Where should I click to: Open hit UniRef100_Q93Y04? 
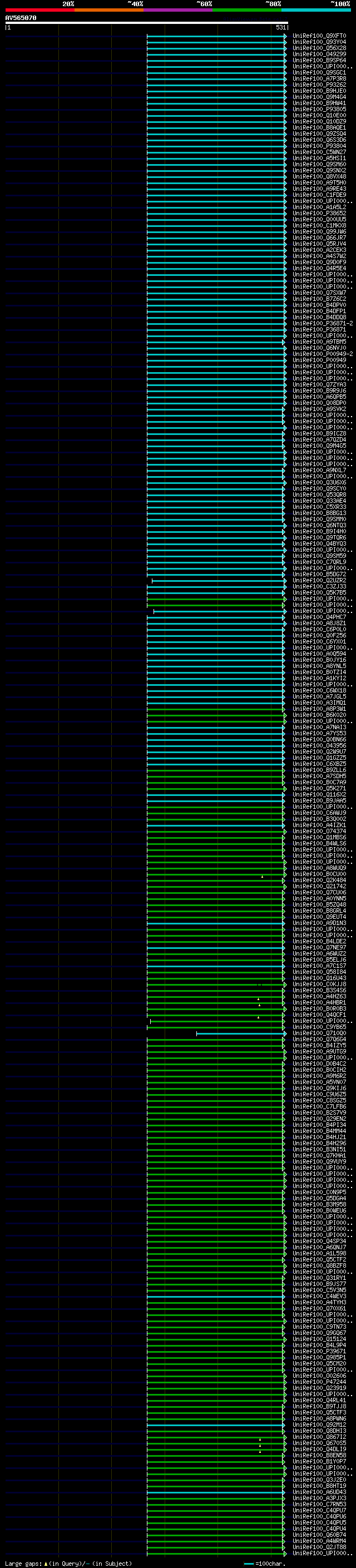coord(319,42)
